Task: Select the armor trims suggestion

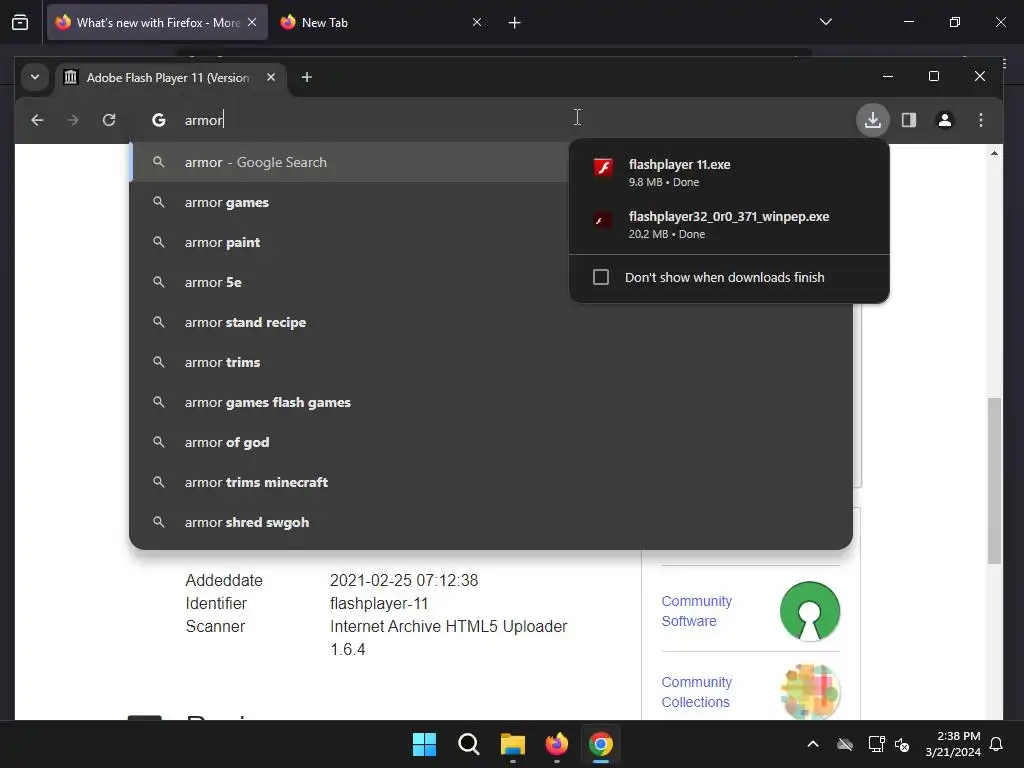Action: click(491, 362)
